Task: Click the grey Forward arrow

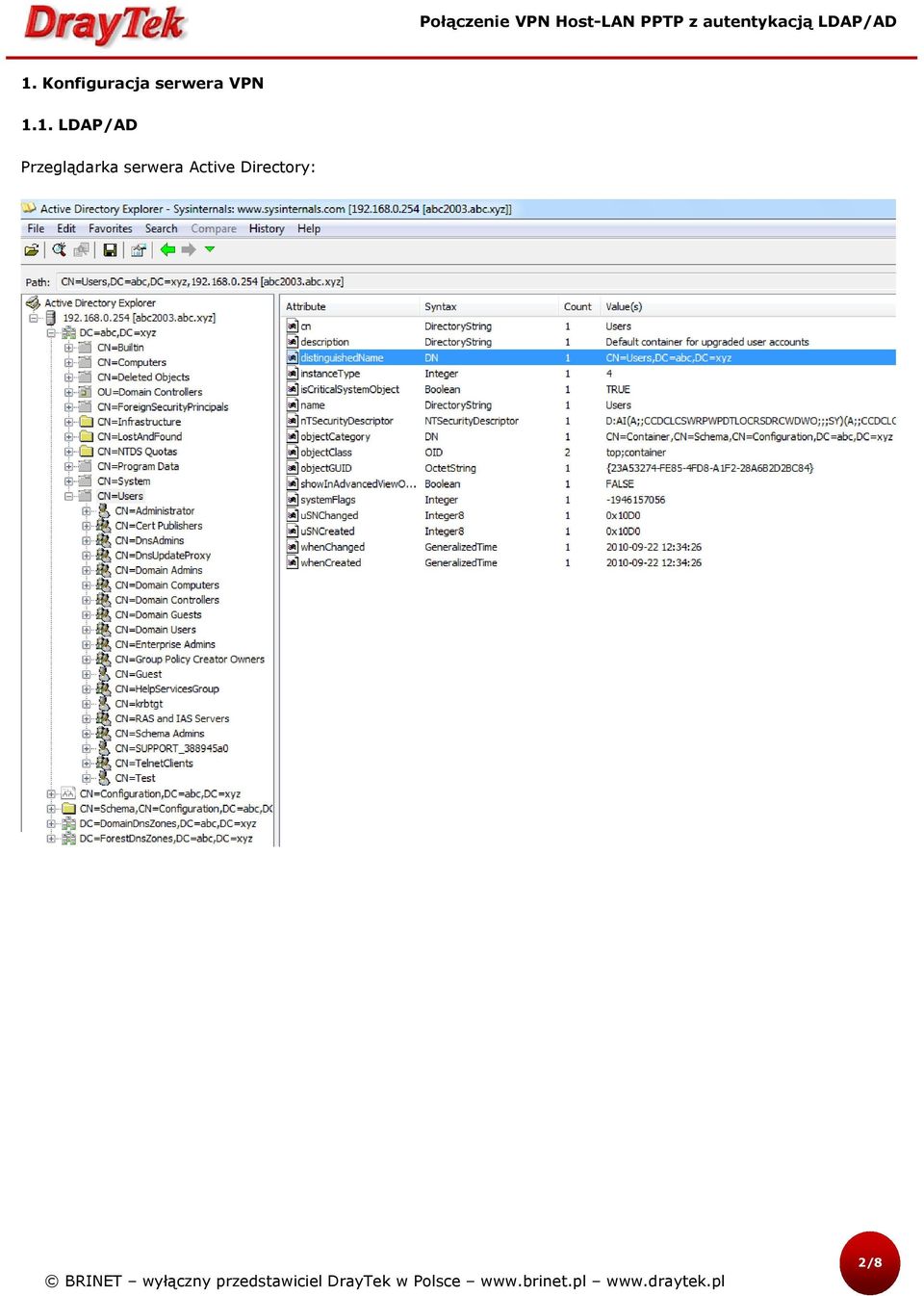Action: [189, 249]
